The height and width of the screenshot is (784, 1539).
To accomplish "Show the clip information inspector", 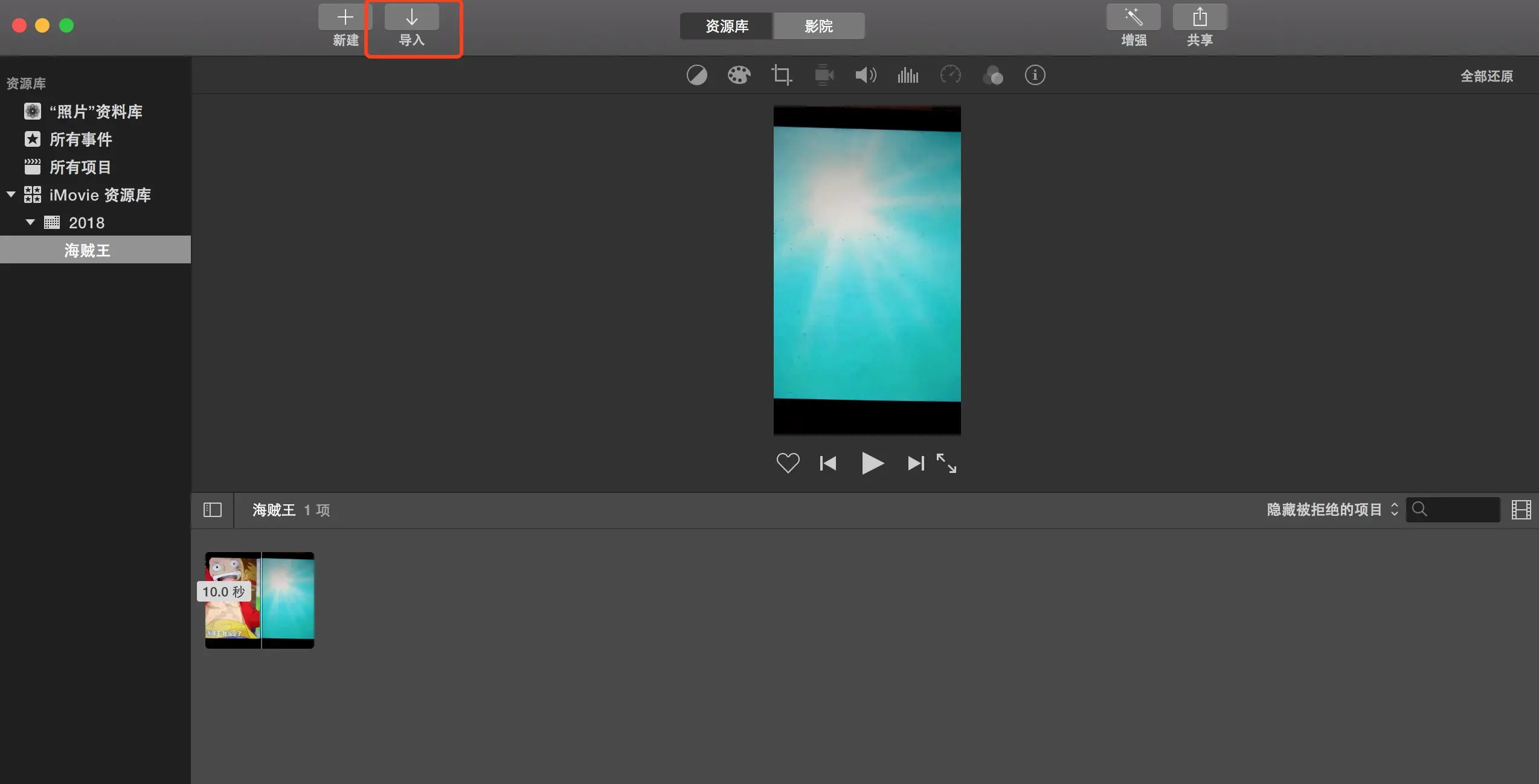I will point(1035,76).
